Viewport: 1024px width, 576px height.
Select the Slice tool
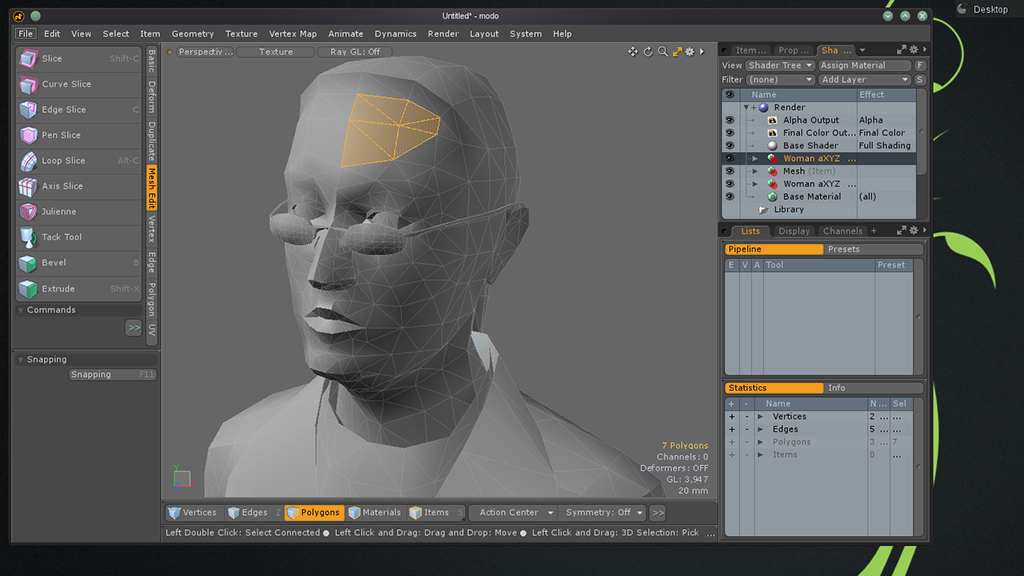click(78, 59)
